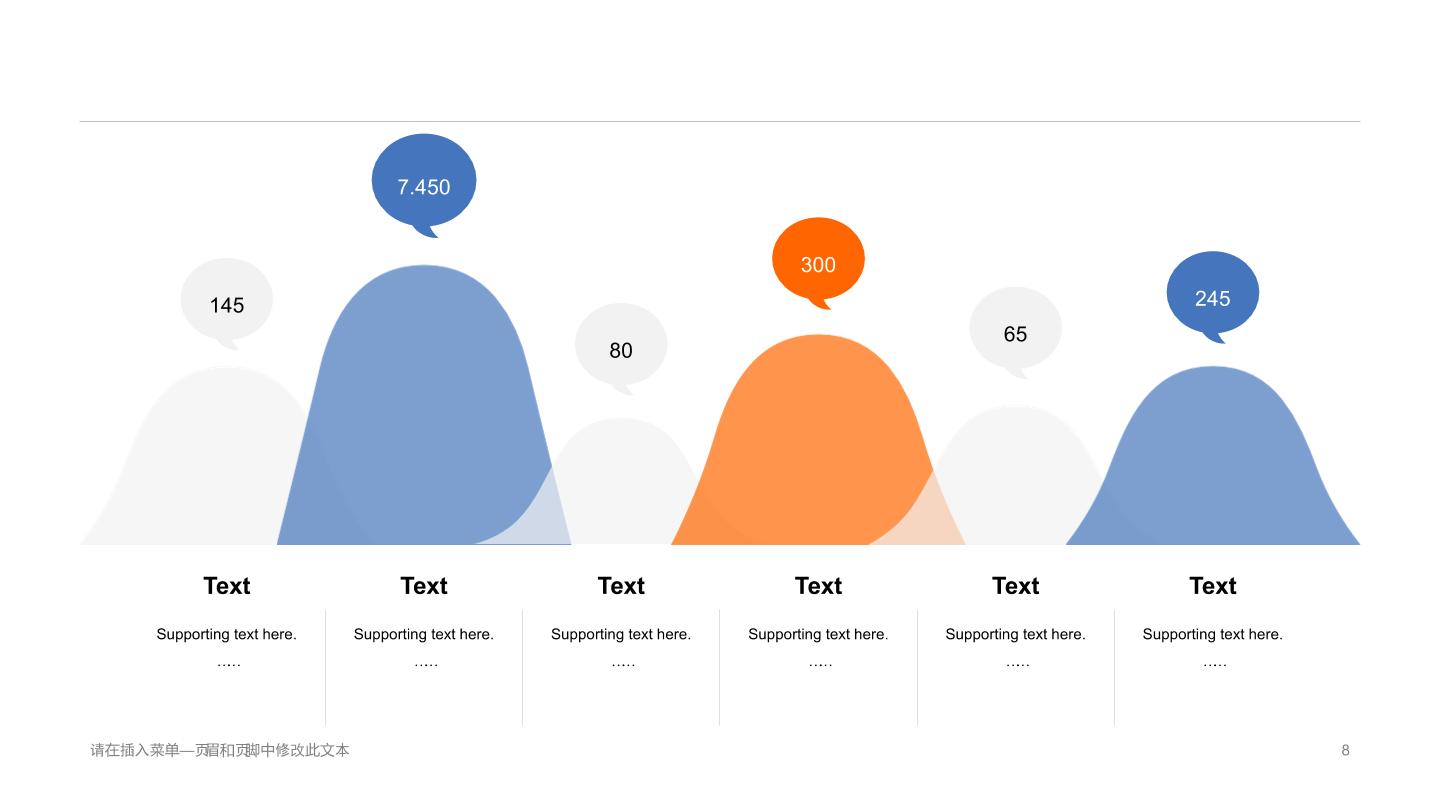Select Supporting text under the third heading

[x=621, y=634]
